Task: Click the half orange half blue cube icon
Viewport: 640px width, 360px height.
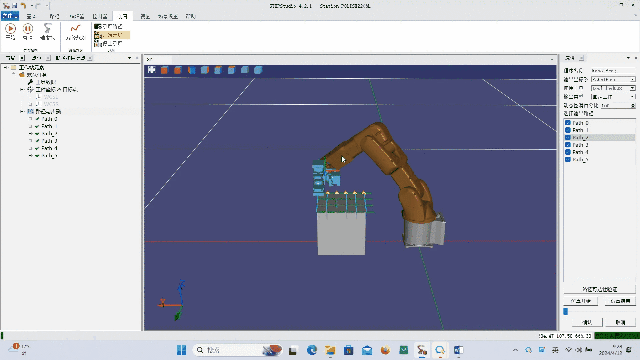Action: [191, 70]
